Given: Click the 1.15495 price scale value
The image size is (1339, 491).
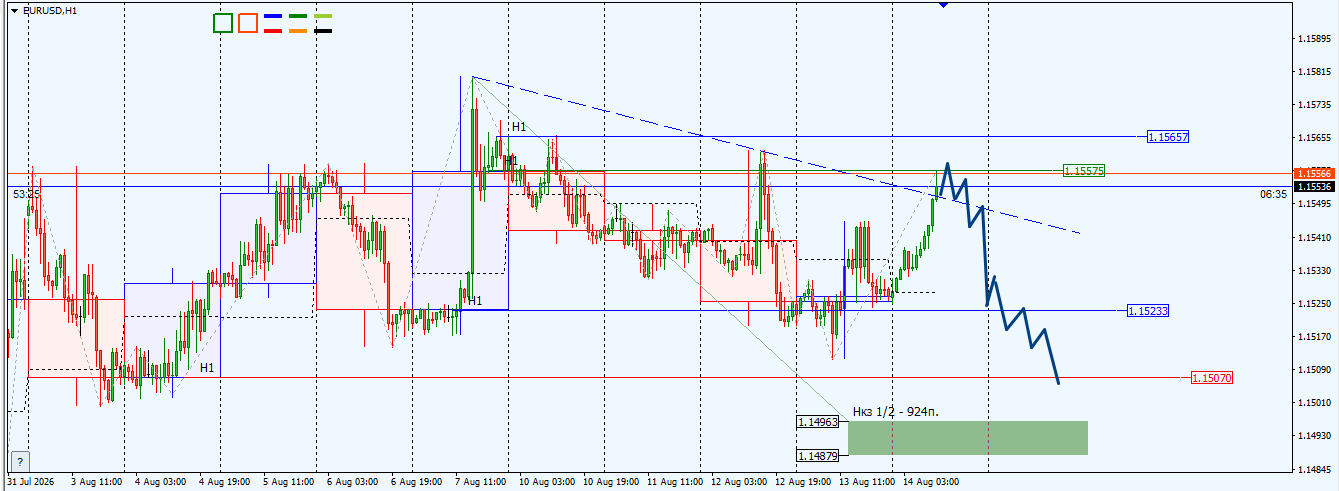Looking at the screenshot, I should (x=1314, y=204).
